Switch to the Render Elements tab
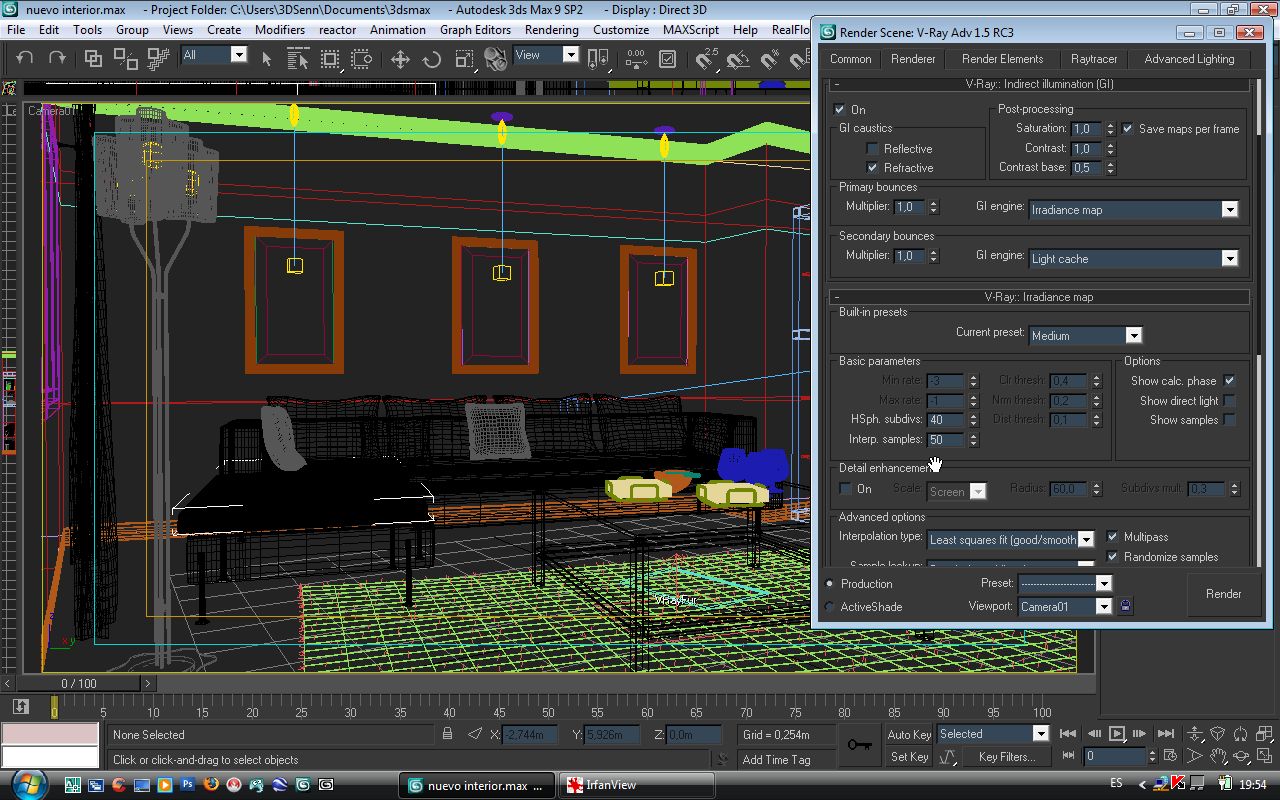1280x800 pixels. coord(1002,59)
